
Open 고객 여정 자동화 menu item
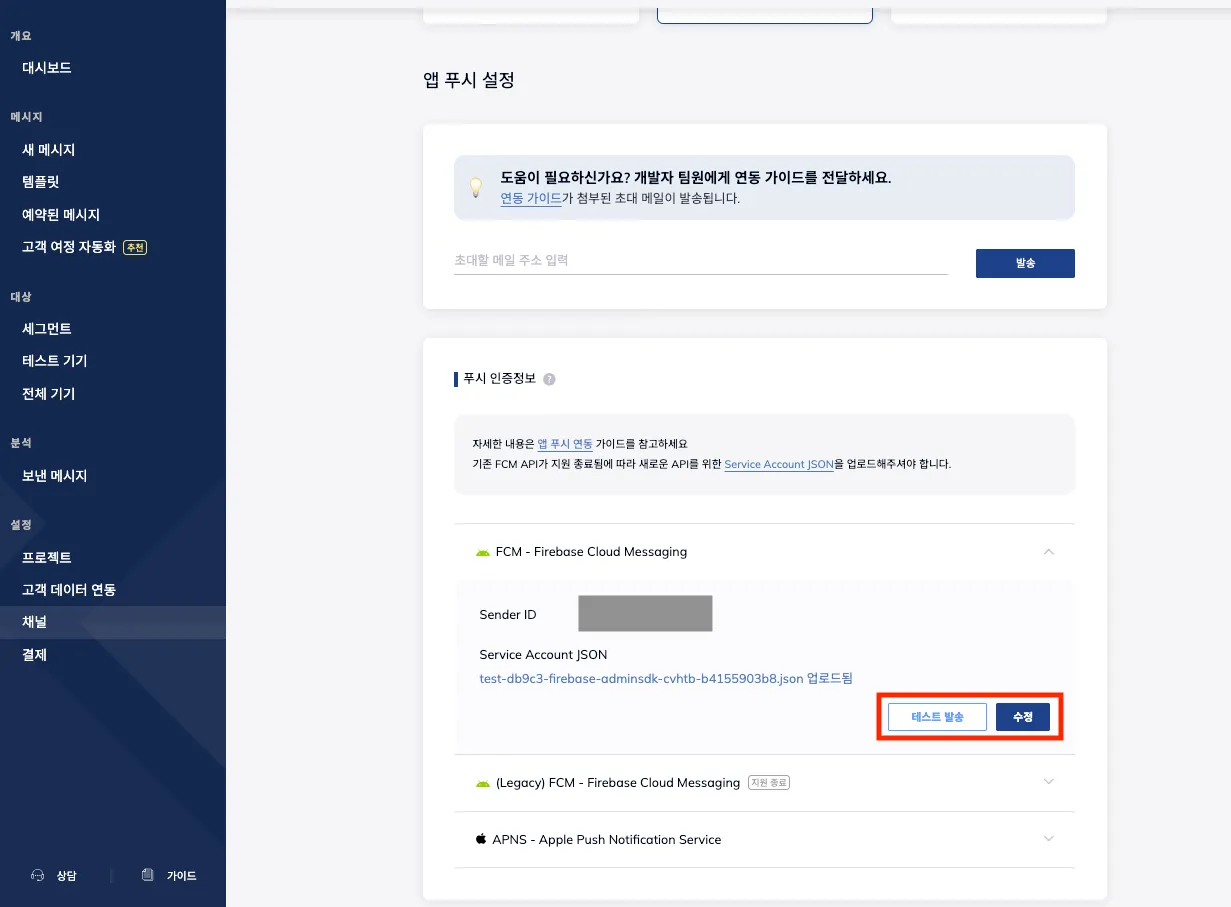click(x=69, y=247)
